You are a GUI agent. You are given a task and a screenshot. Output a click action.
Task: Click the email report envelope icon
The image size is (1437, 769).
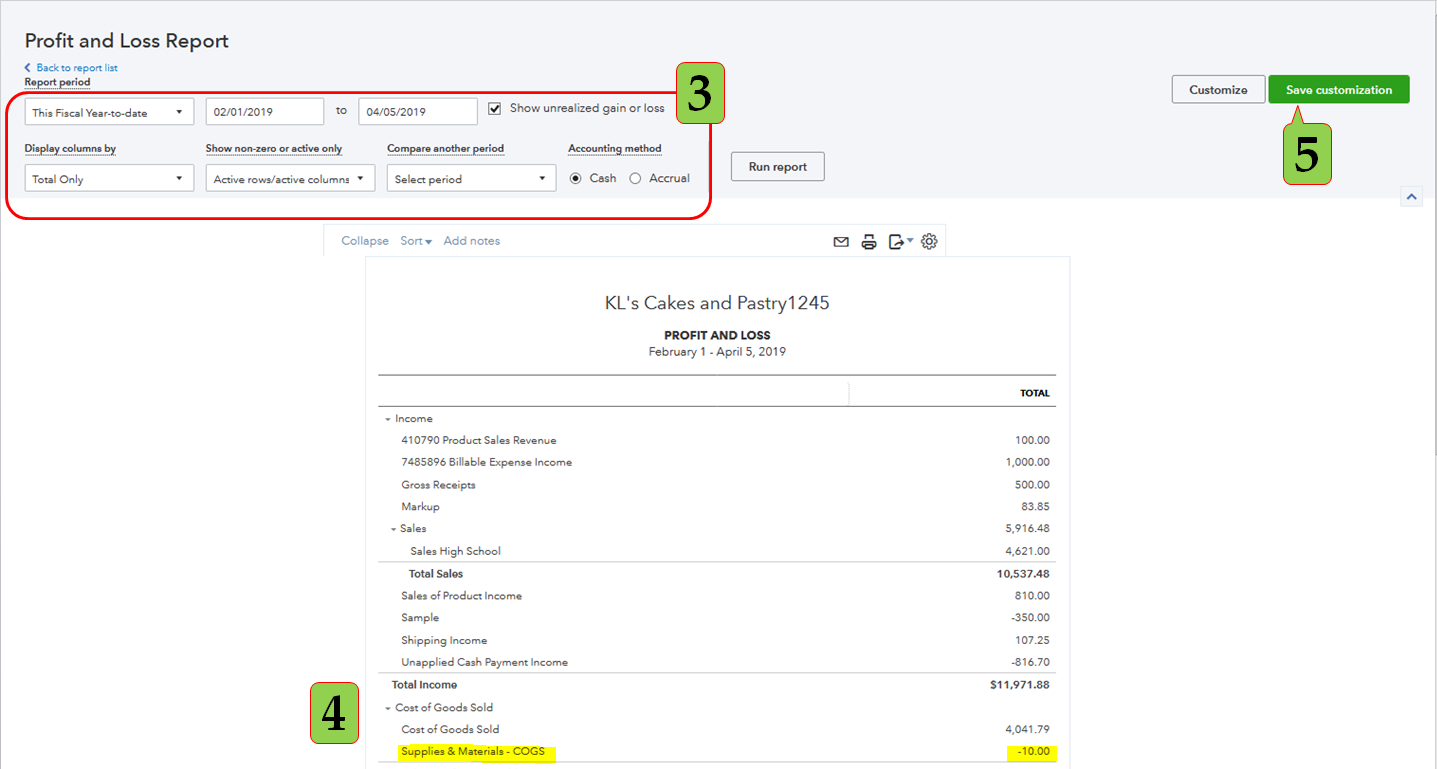point(841,242)
